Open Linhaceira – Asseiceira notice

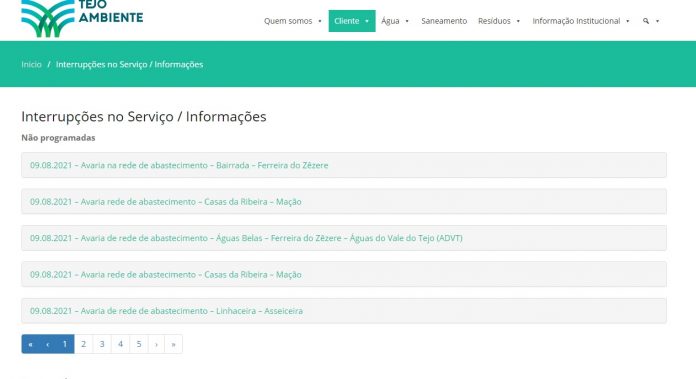click(344, 311)
